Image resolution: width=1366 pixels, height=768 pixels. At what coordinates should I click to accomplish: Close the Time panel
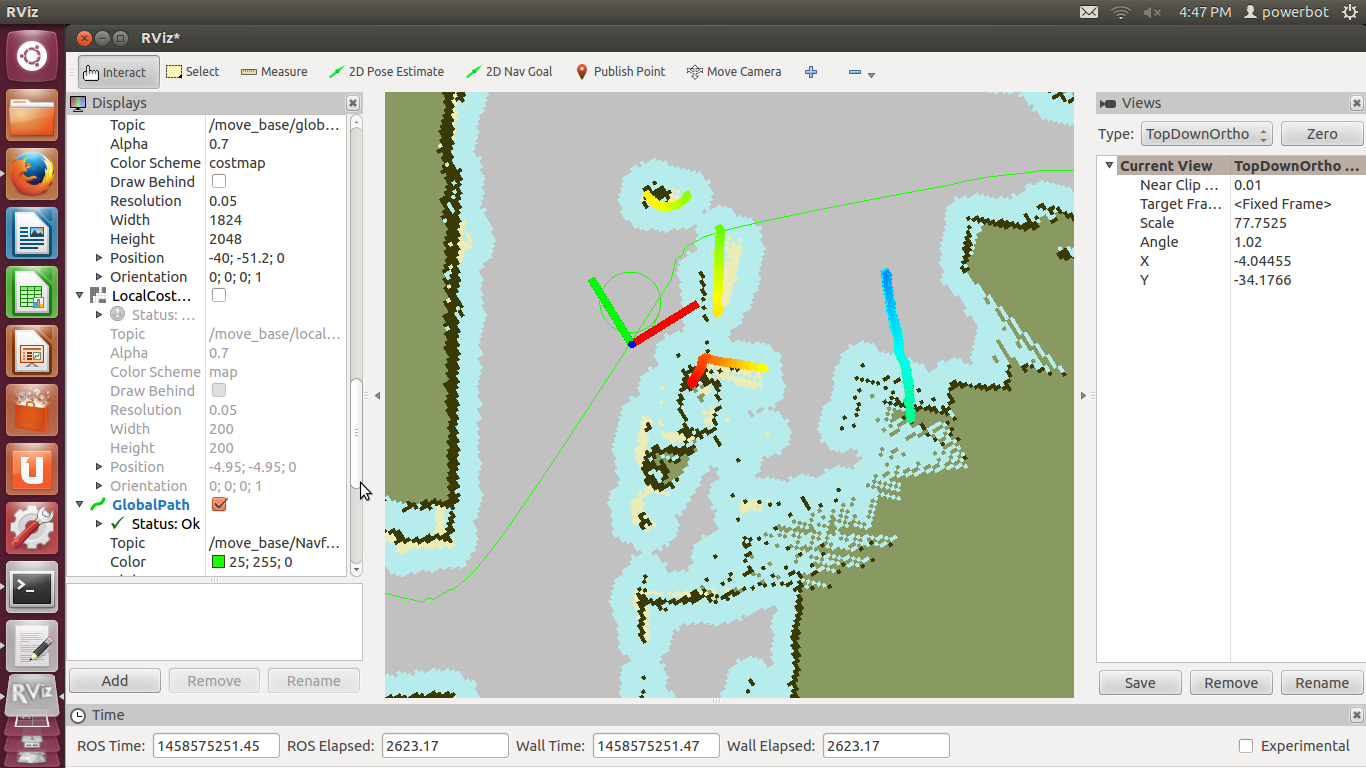click(x=1356, y=715)
